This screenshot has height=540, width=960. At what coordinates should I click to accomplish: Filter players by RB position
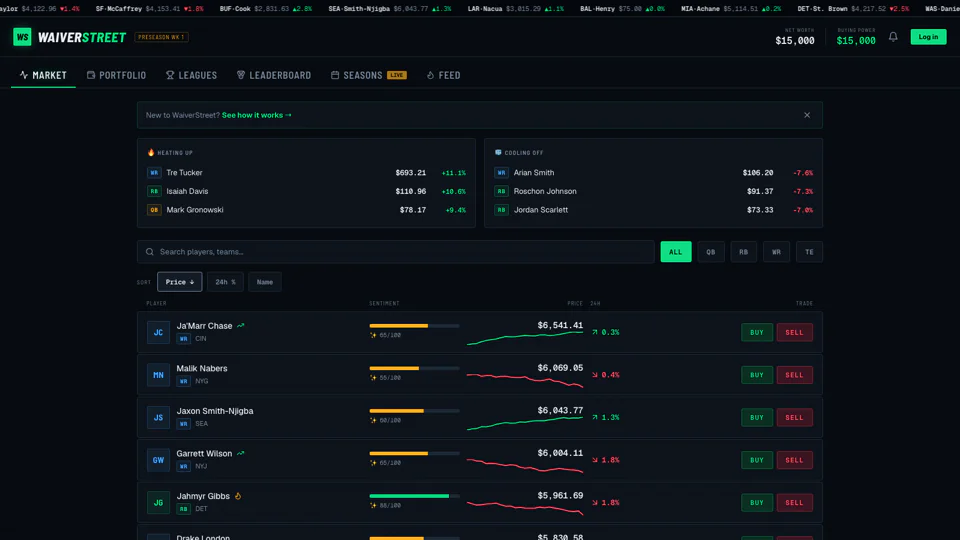(743, 252)
